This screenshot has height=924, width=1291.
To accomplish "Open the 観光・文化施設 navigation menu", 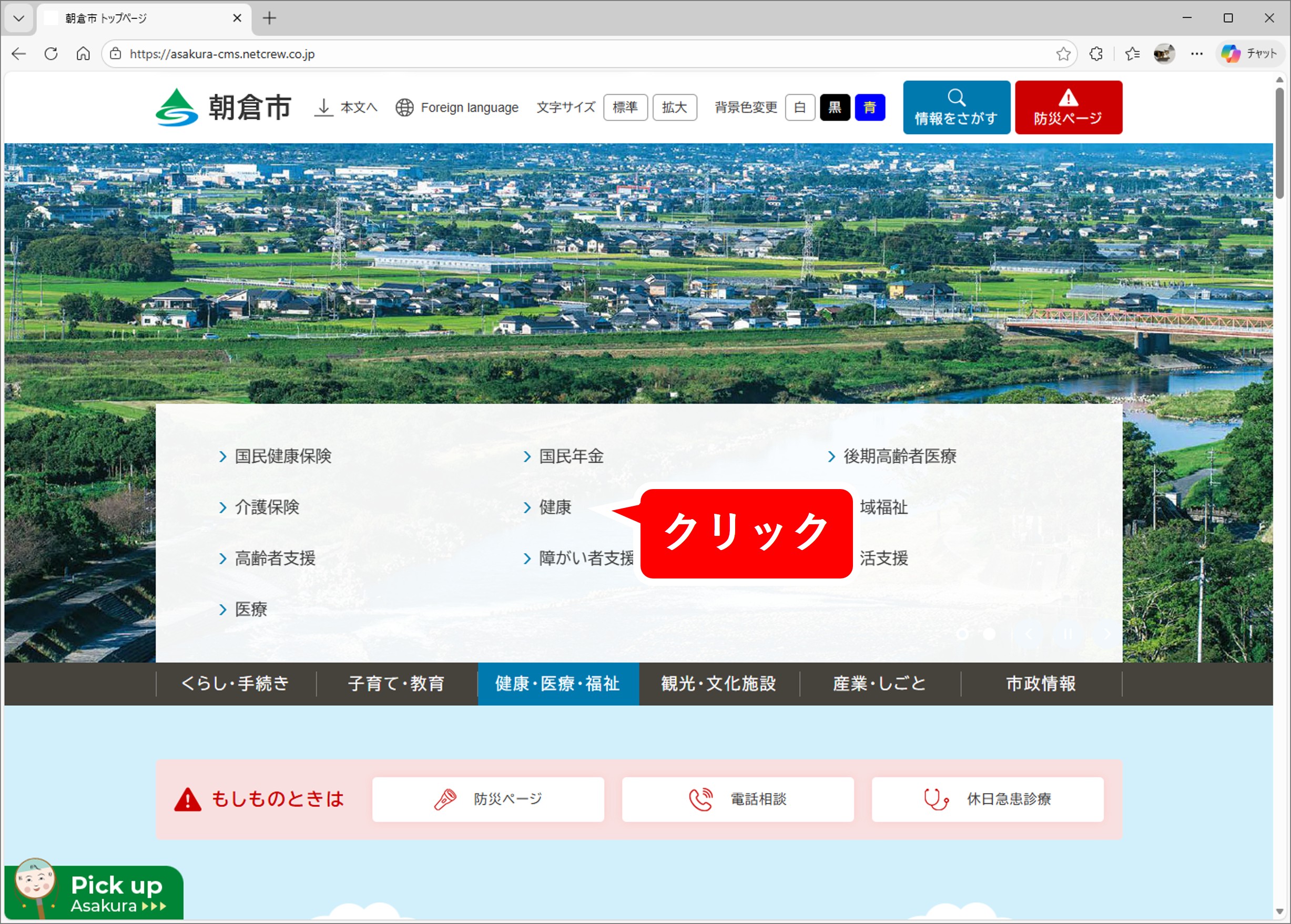I will [718, 684].
